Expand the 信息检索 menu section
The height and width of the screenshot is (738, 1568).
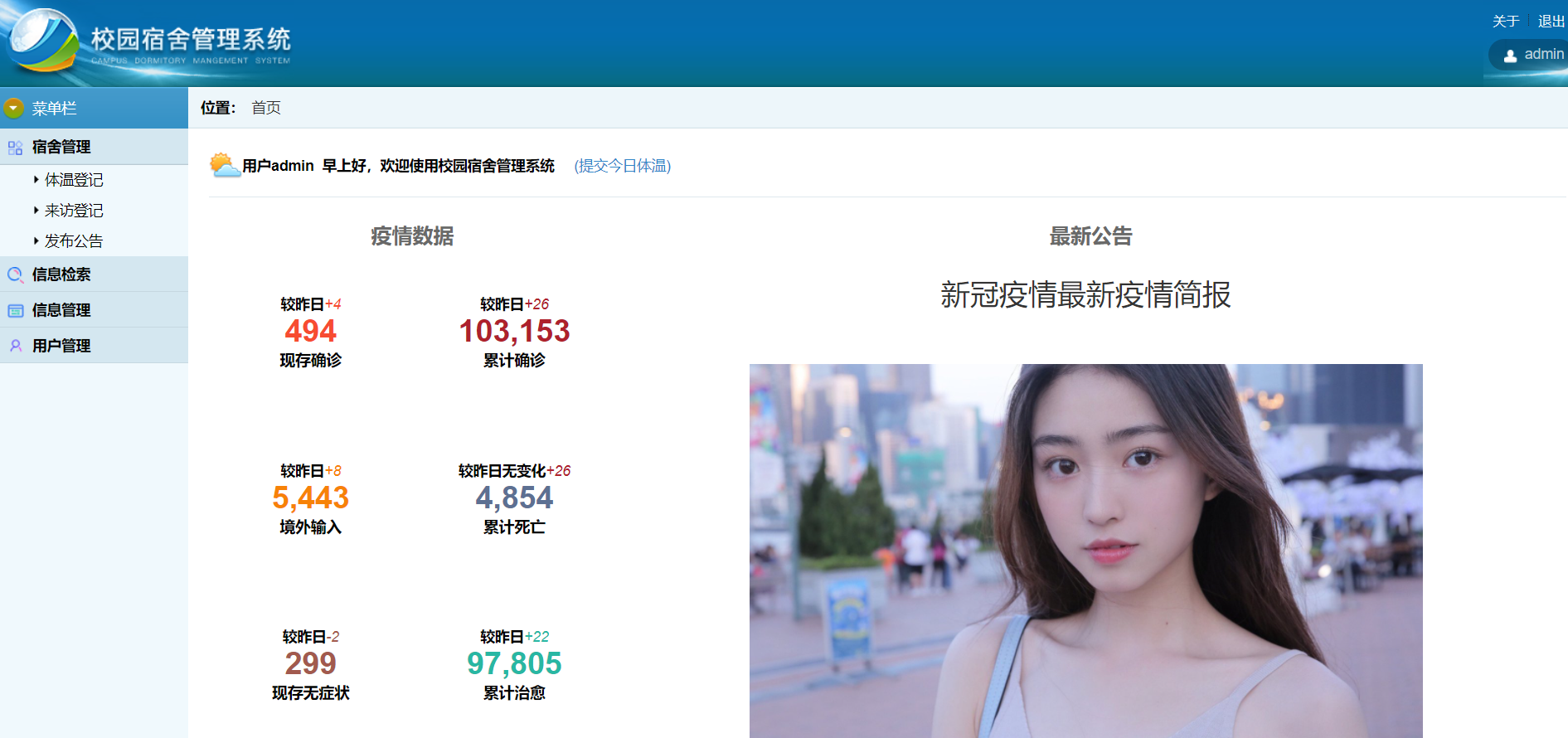[94, 274]
